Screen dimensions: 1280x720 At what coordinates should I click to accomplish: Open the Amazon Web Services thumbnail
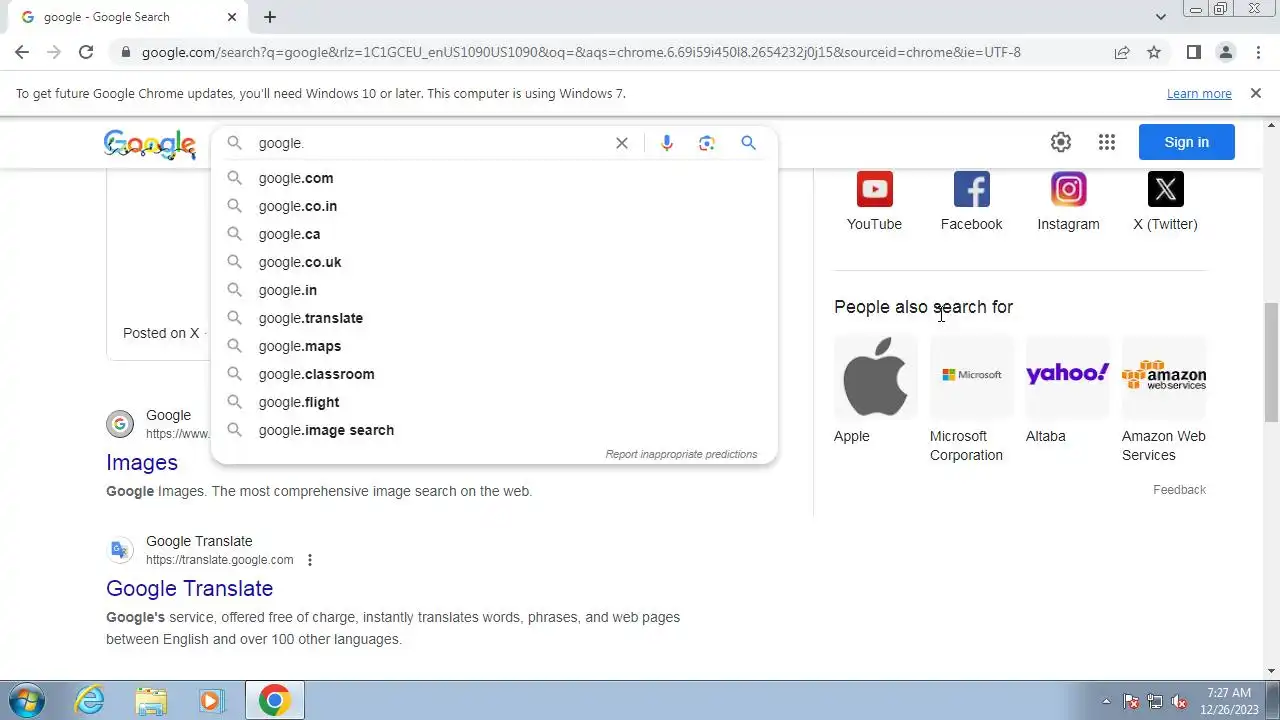(1164, 376)
